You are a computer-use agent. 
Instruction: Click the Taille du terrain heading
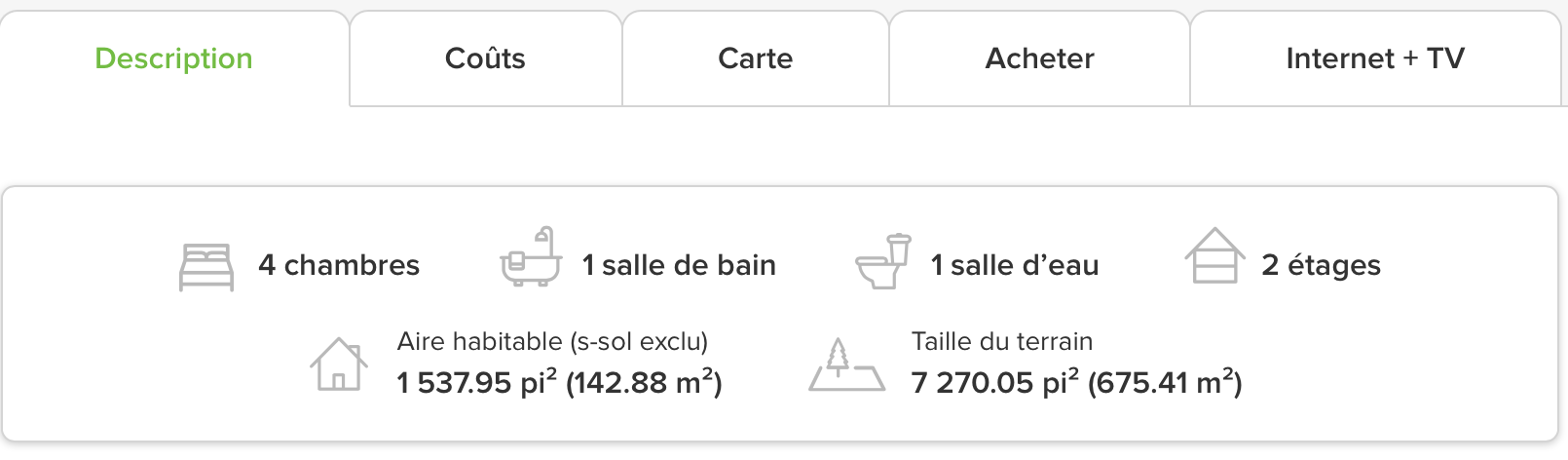click(1002, 341)
